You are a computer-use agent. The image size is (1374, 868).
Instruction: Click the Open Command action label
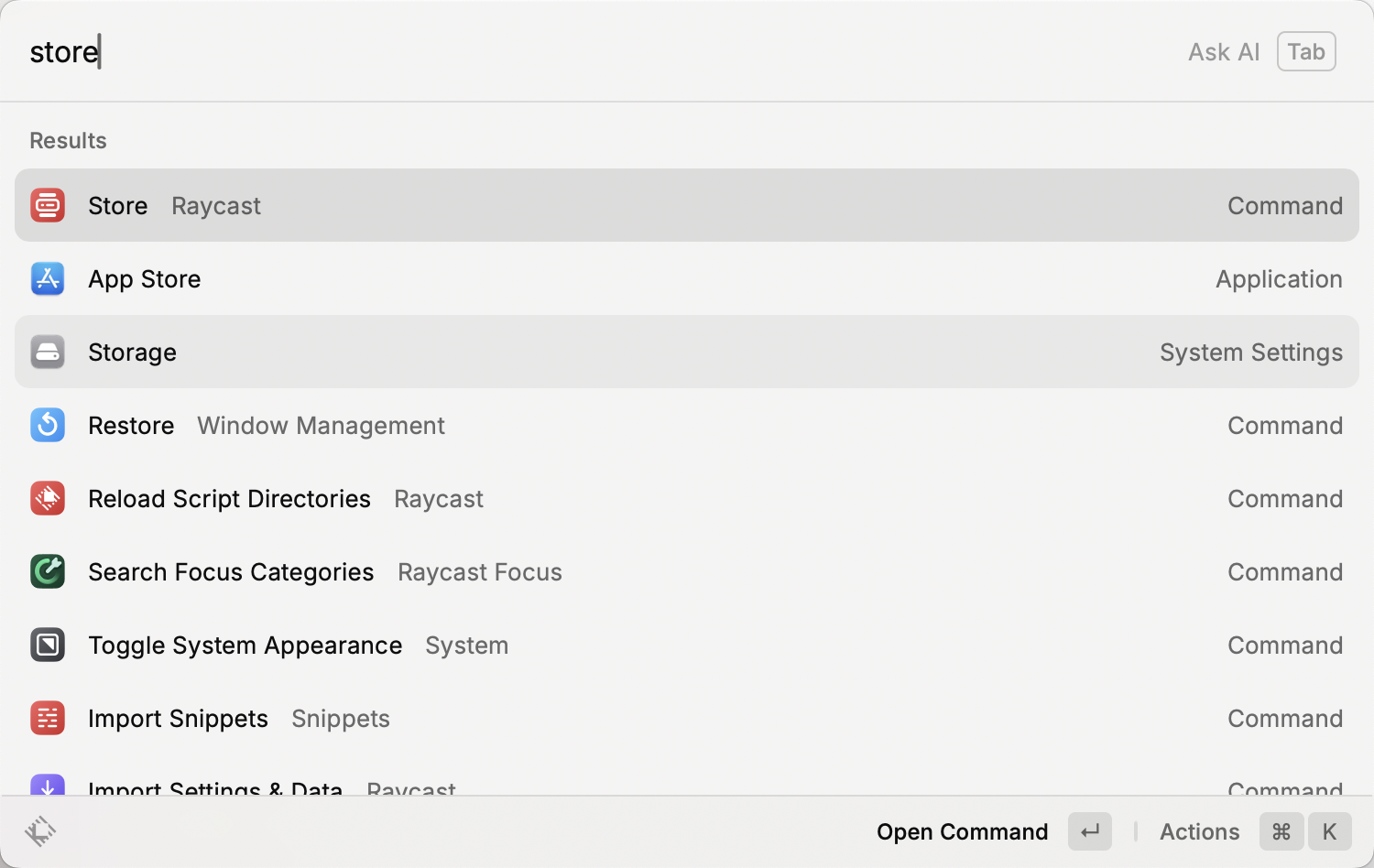[x=962, y=831]
